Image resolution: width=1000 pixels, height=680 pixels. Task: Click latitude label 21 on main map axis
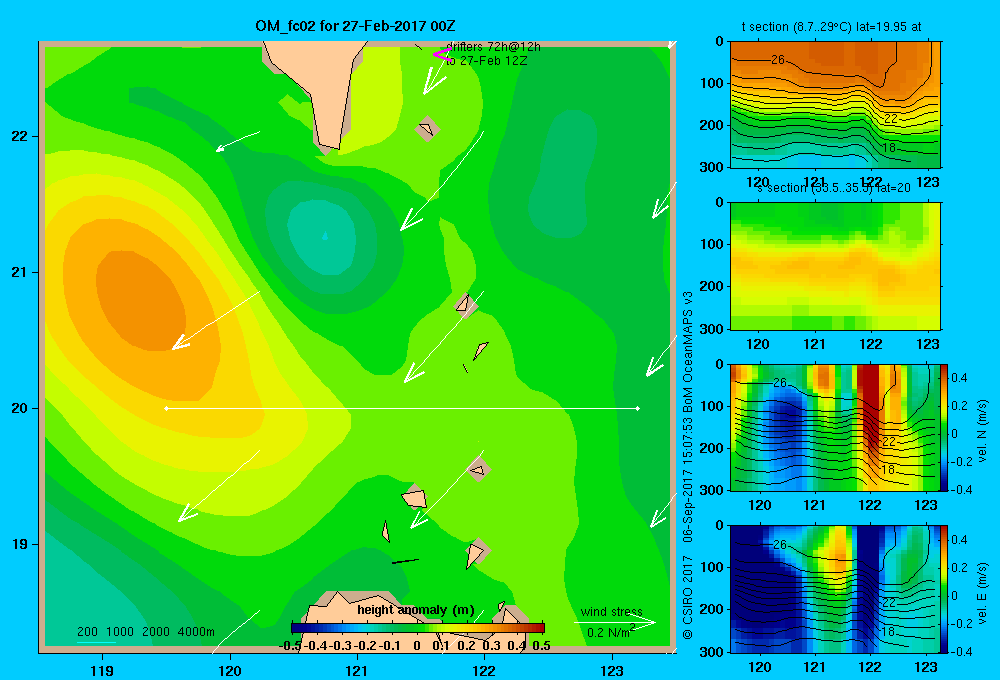(x=20, y=272)
